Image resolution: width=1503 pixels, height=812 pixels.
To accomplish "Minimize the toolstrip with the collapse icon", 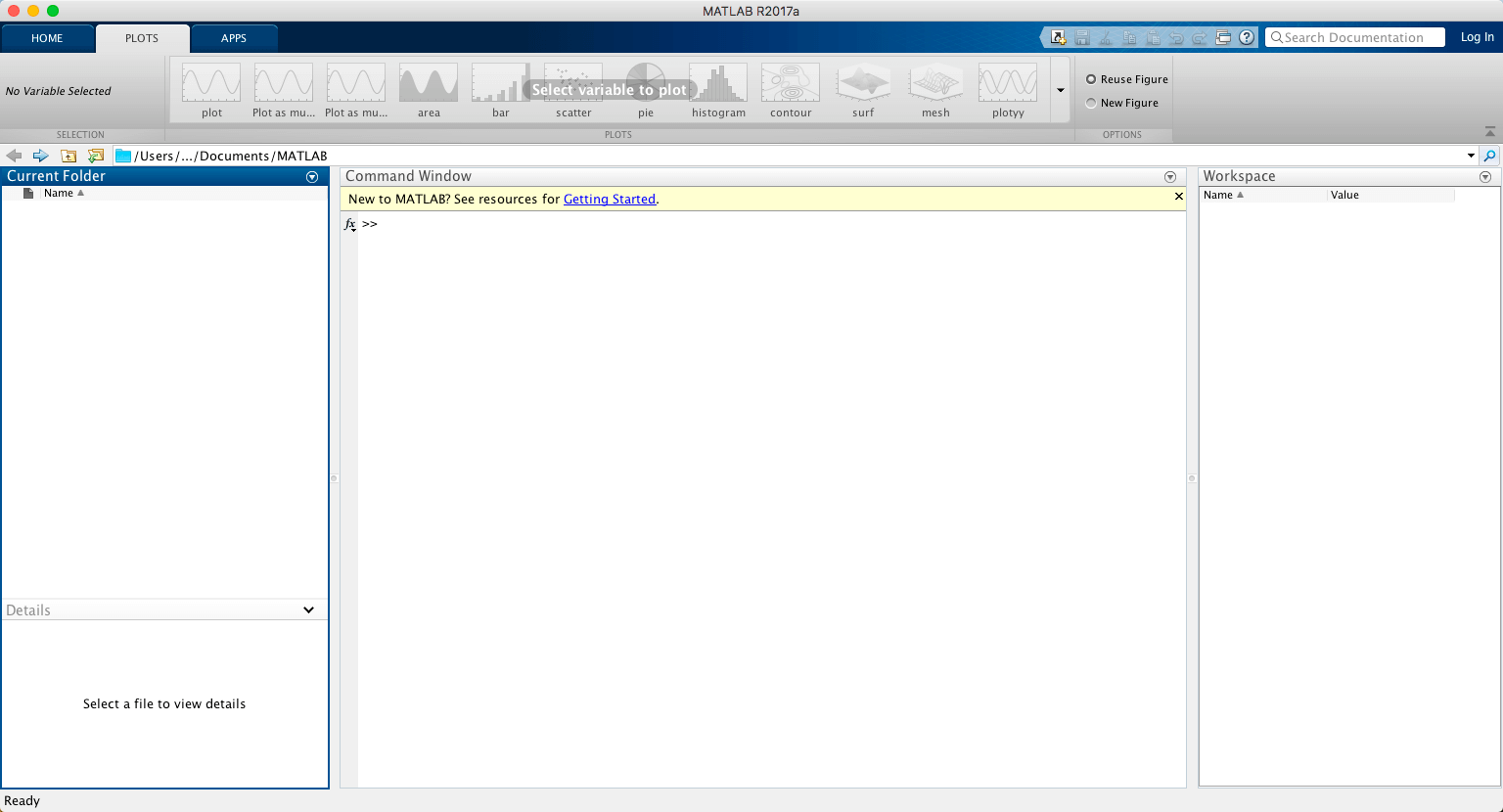I will coord(1489,131).
